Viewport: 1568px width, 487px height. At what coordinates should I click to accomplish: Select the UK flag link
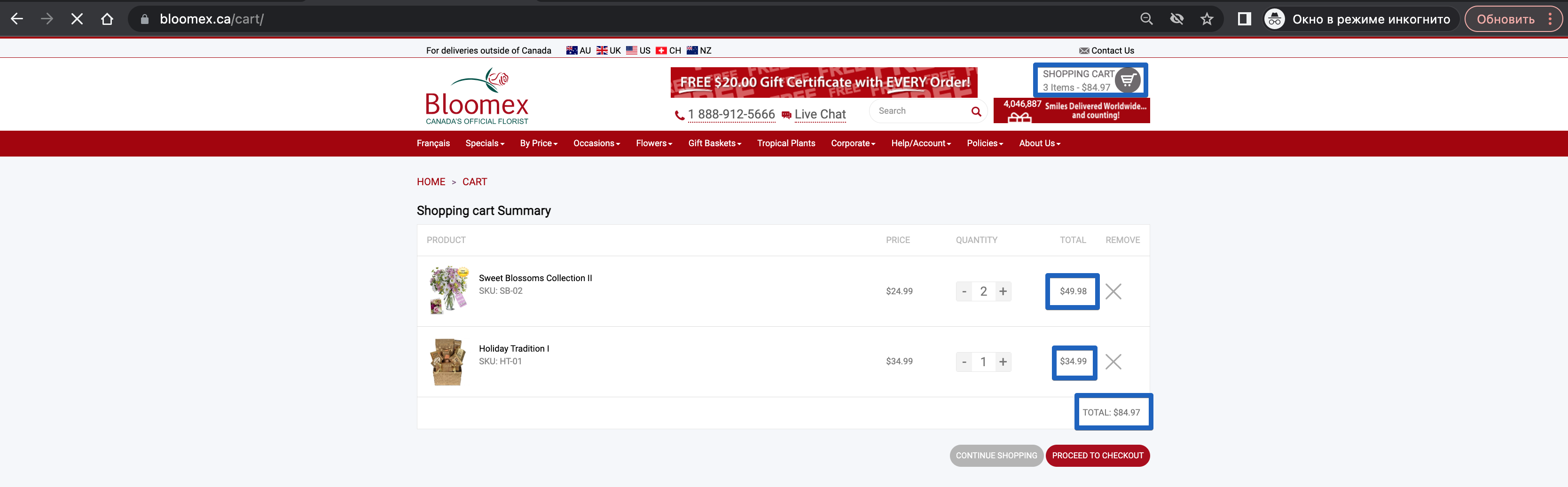(608, 50)
